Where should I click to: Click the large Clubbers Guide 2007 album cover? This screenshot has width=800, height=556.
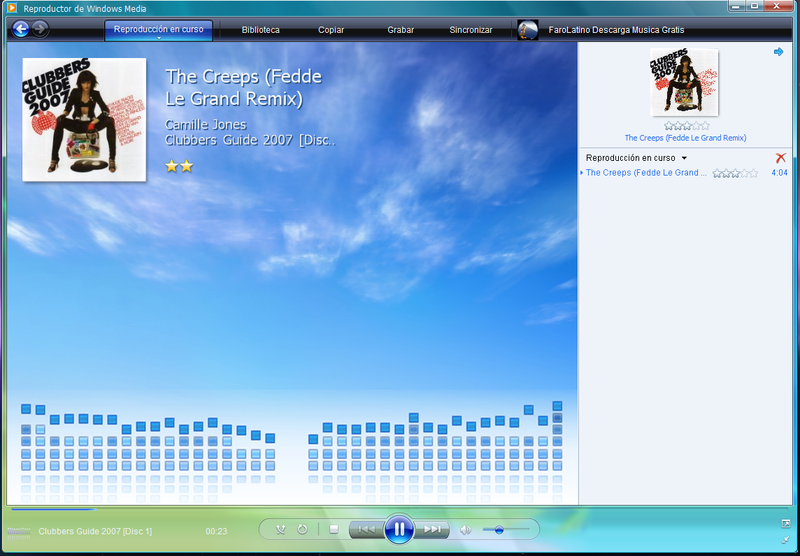coord(84,119)
